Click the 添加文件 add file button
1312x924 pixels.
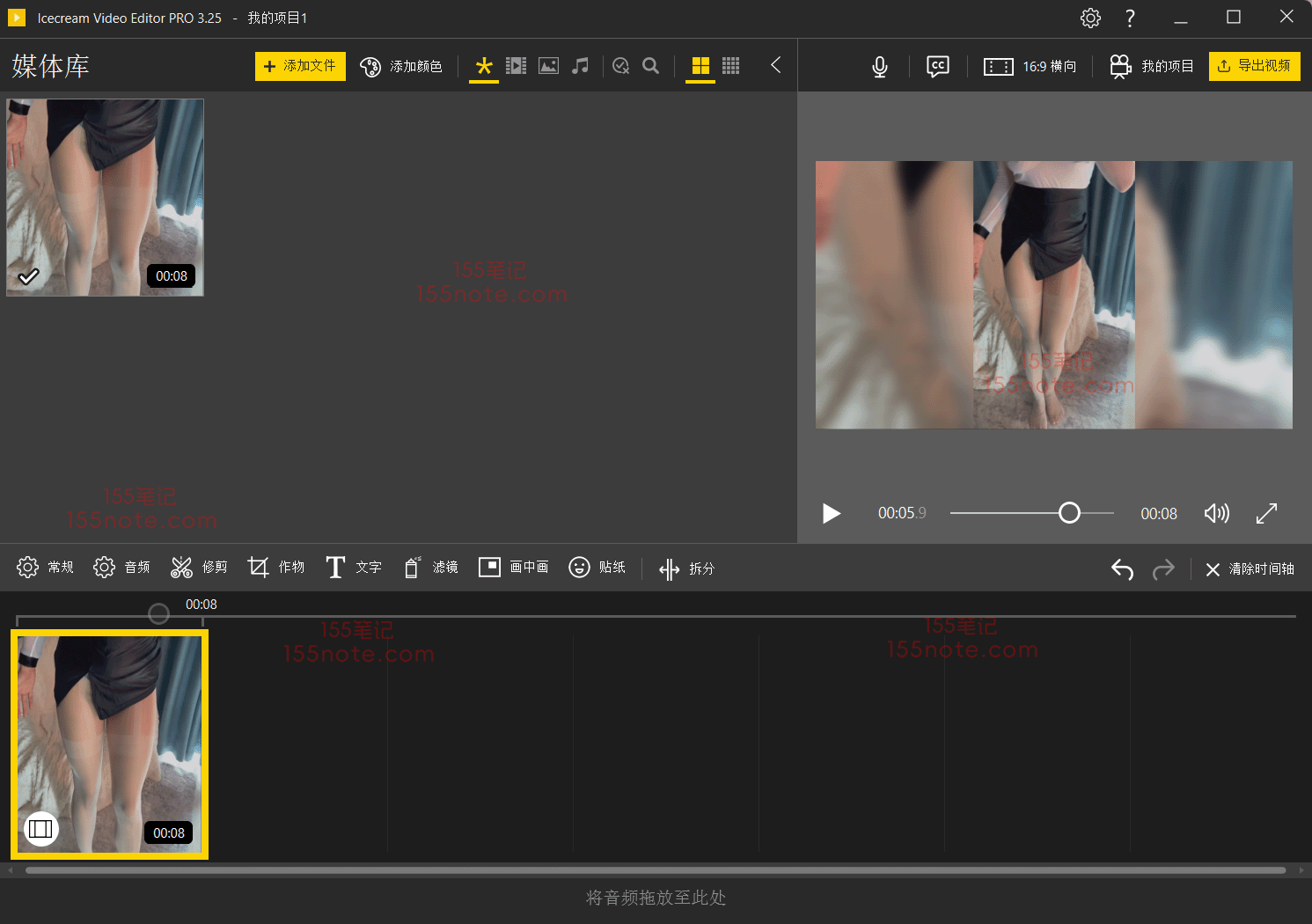tap(300, 66)
